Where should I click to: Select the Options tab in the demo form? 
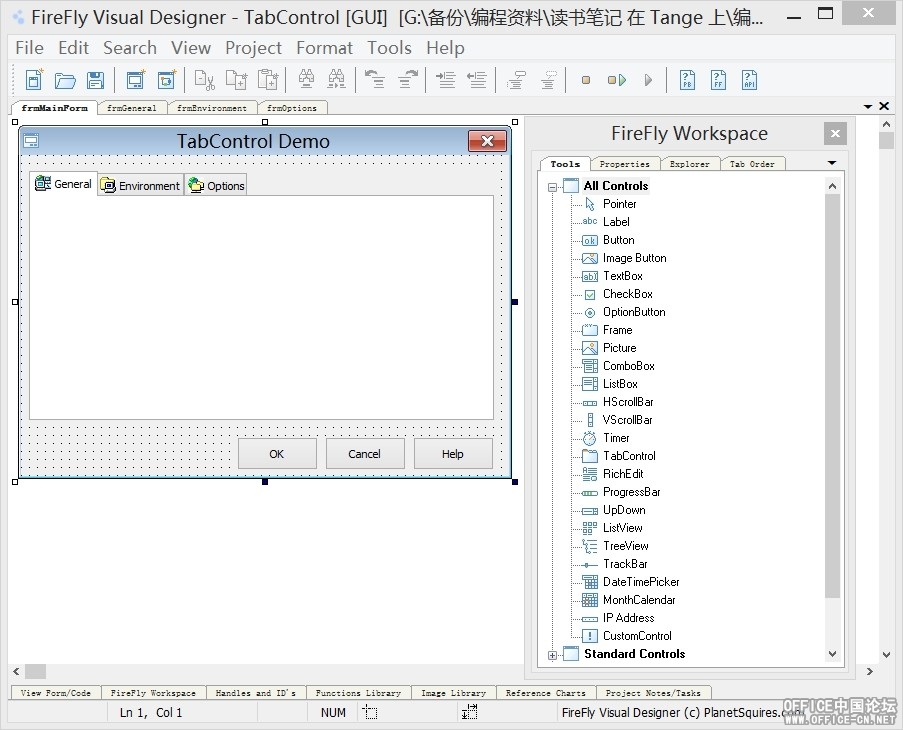point(216,185)
